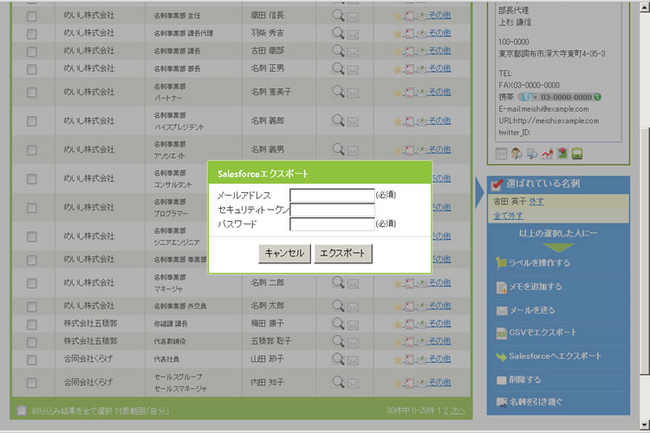Click the green phone icon beside mobile number
The width and height of the screenshot is (650, 433).
pyautogui.click(x=597, y=97)
